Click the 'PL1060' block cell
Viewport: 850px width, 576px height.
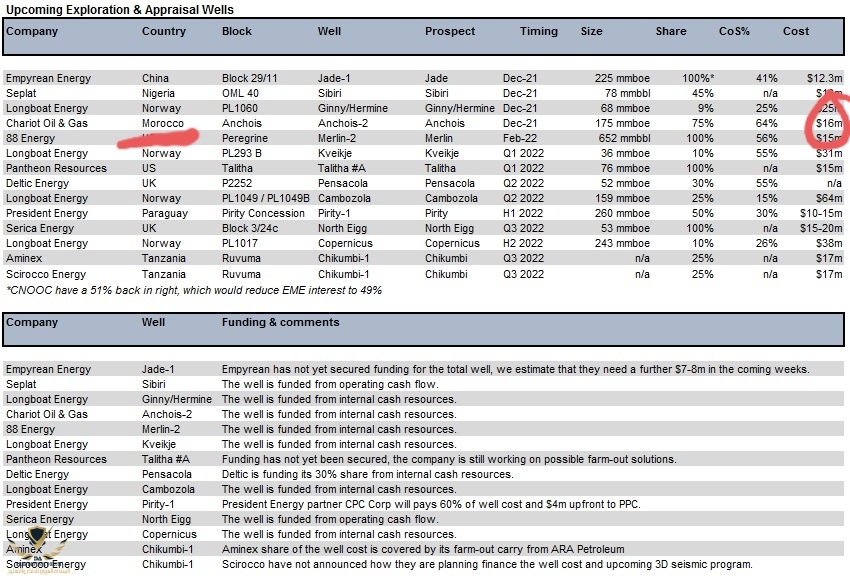[x=240, y=108]
